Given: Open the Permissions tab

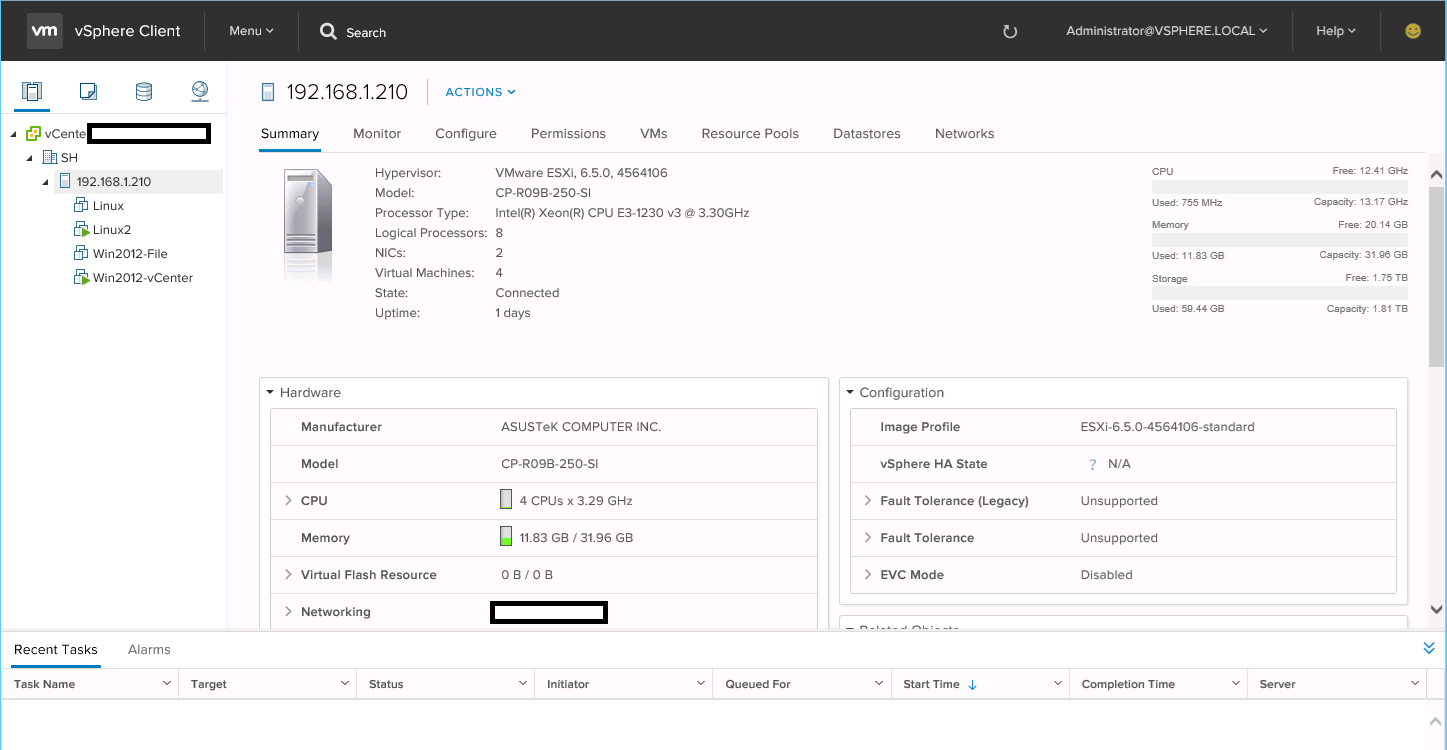Looking at the screenshot, I should tap(568, 133).
